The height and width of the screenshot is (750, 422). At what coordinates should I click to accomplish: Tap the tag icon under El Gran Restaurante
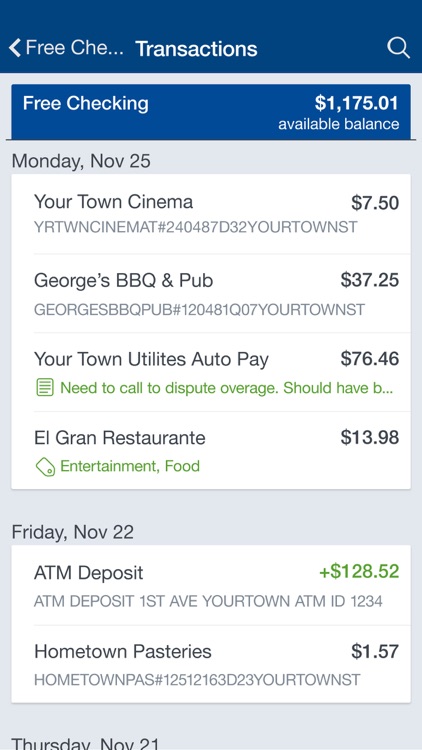(x=45, y=466)
